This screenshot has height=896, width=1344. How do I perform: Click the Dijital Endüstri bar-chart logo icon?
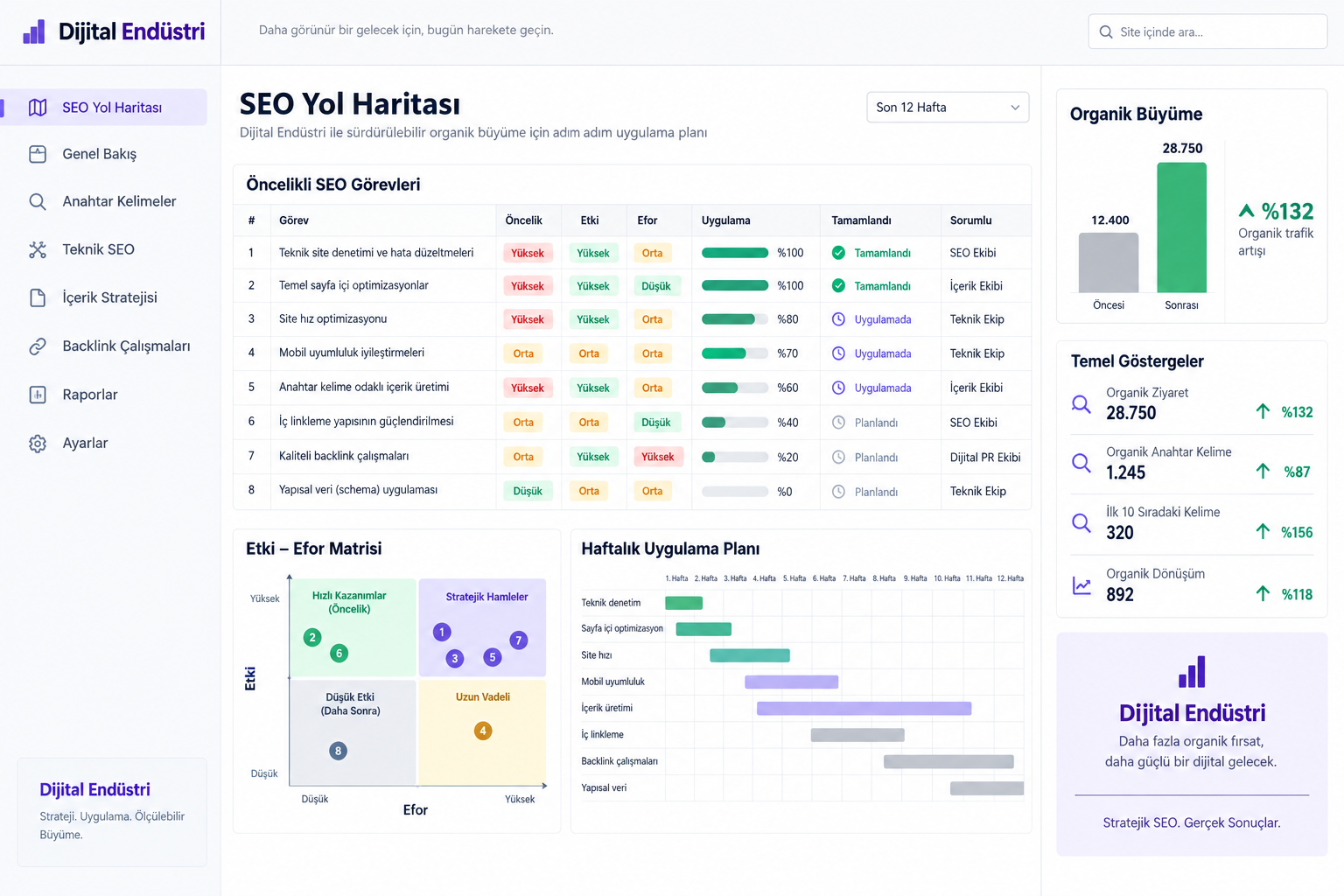coord(34,31)
